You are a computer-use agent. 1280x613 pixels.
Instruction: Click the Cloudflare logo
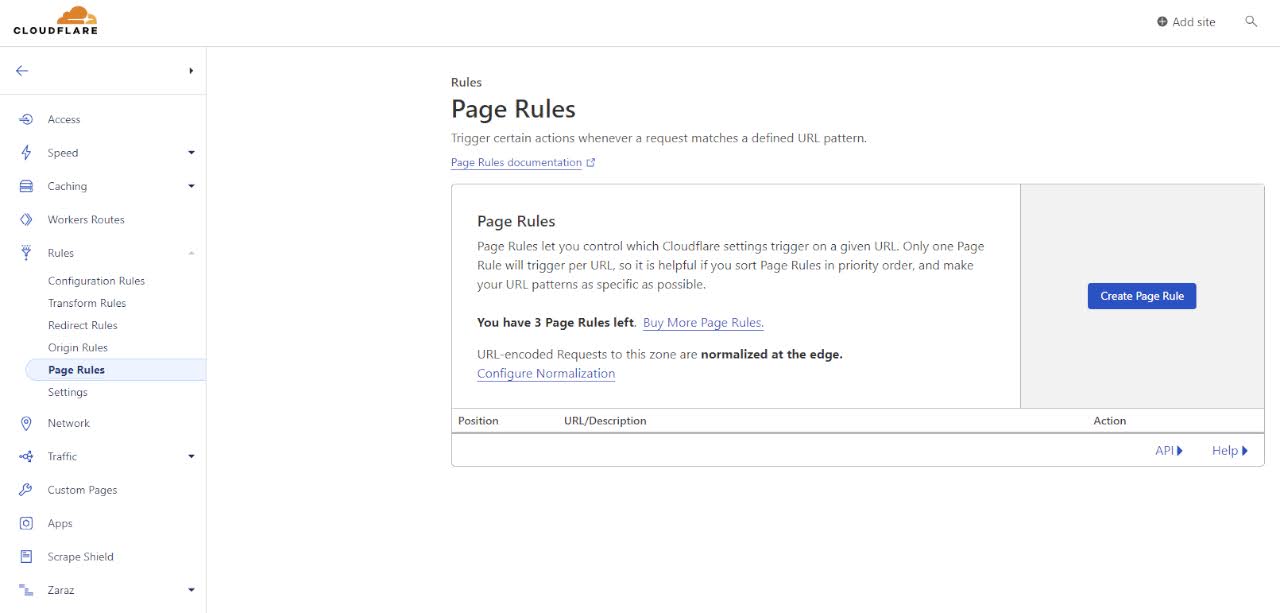(55, 21)
